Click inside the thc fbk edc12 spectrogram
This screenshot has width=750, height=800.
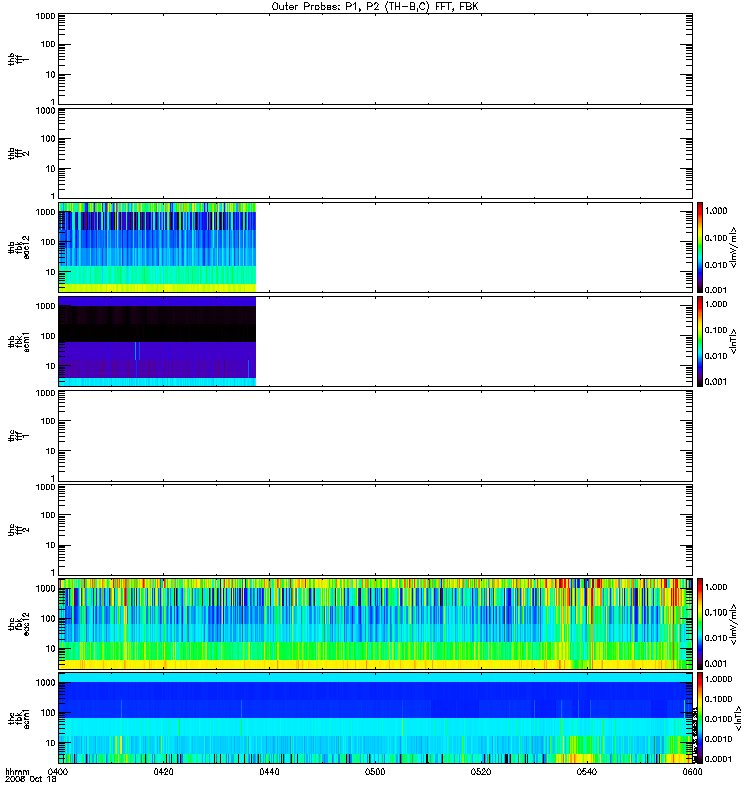376,623
